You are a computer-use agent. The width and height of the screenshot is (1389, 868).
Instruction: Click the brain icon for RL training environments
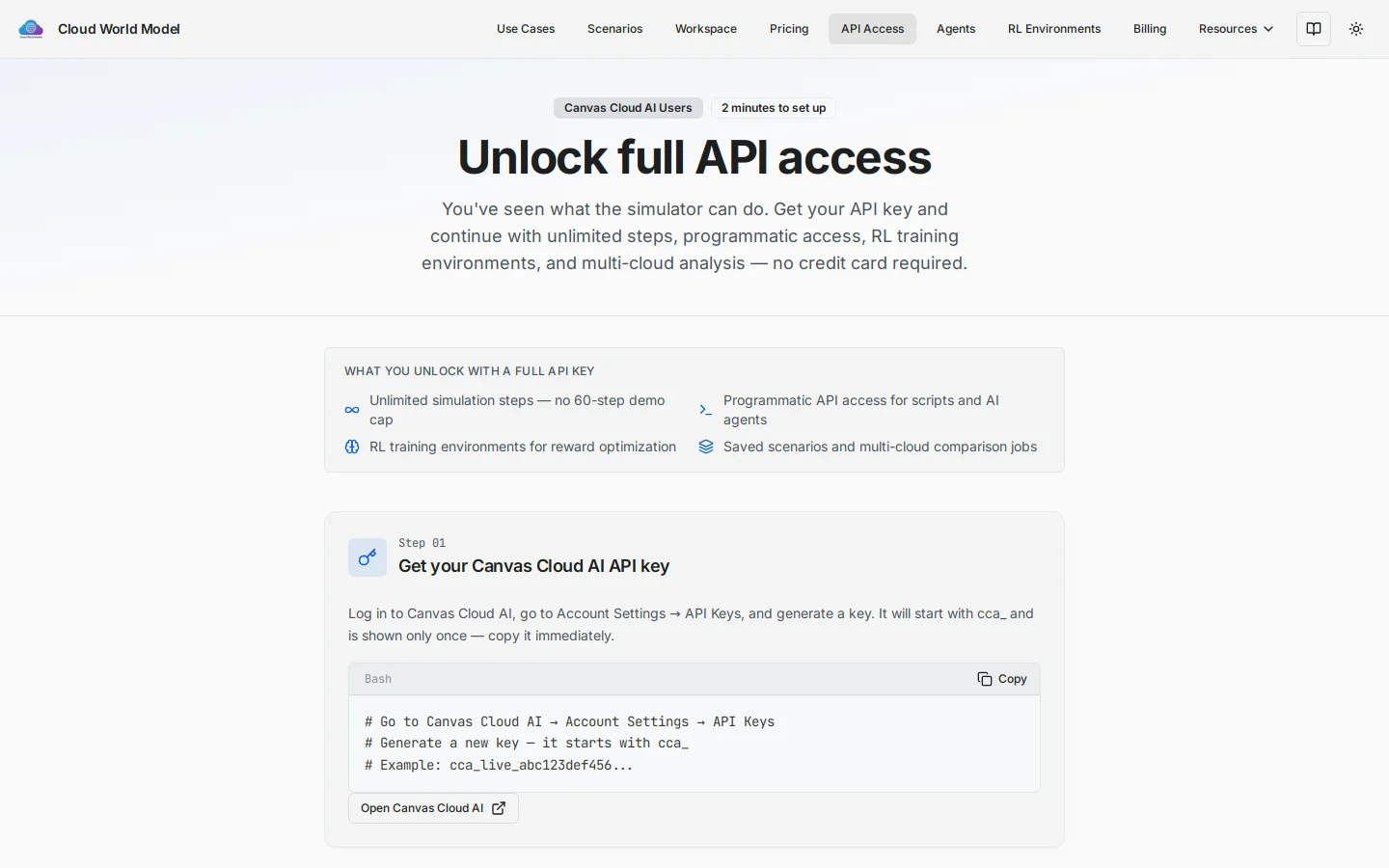pos(352,447)
